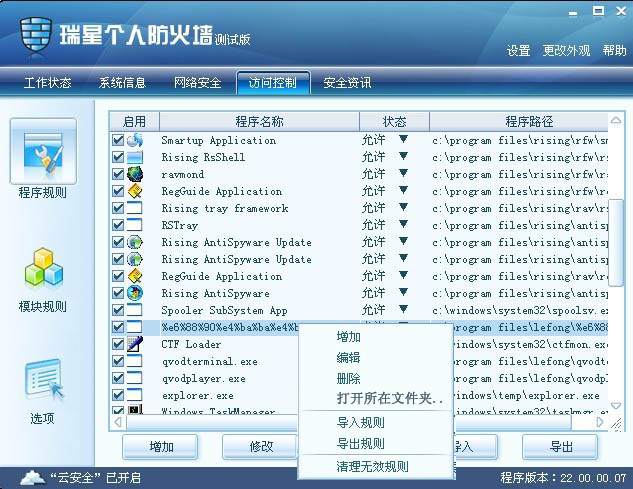Viewport: 633px width, 489px height.
Task: Open status dropdown for Rising tray framework
Action: pyautogui.click(x=403, y=207)
